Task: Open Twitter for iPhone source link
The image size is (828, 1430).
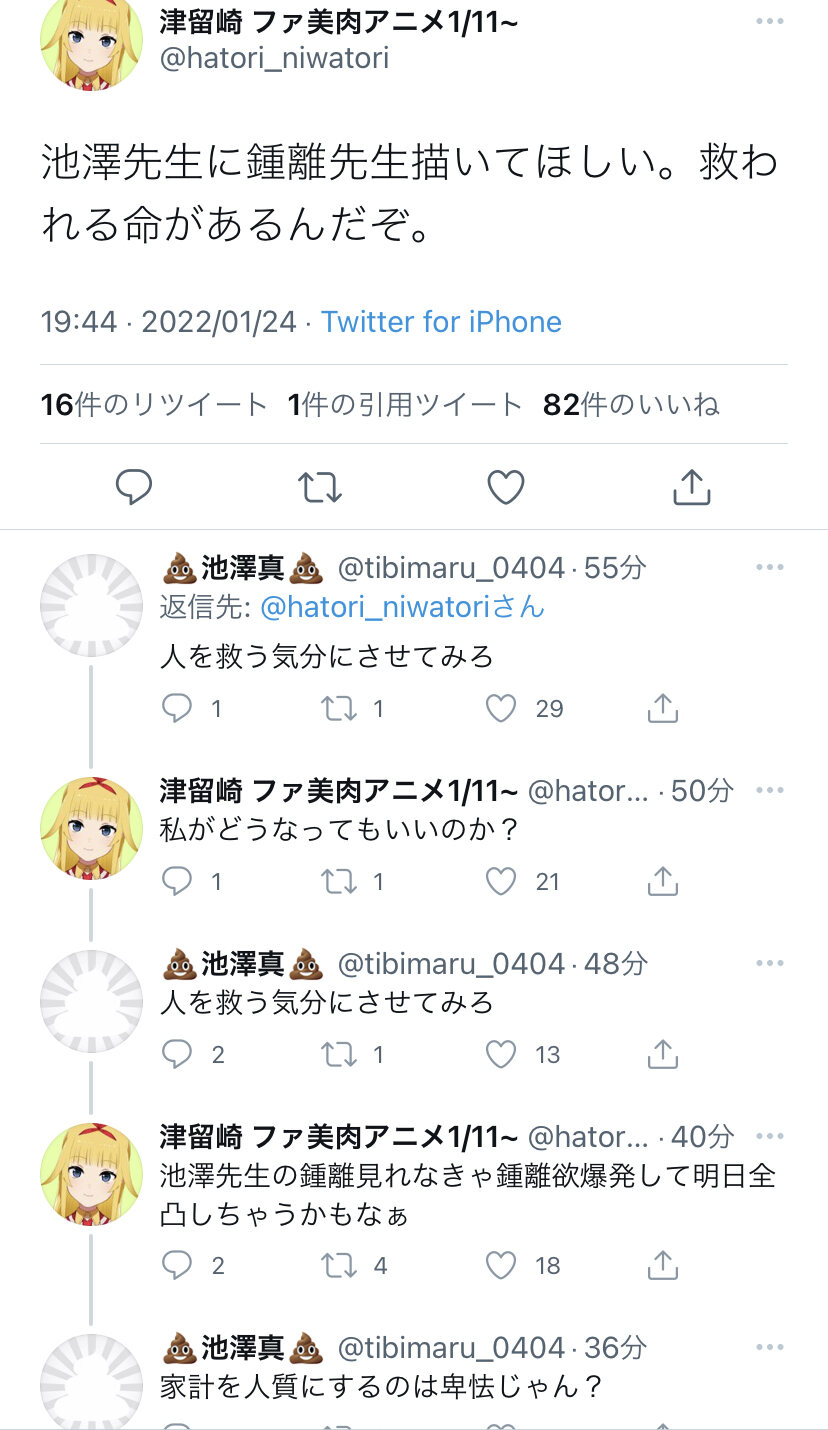Action: pyautogui.click(x=441, y=322)
